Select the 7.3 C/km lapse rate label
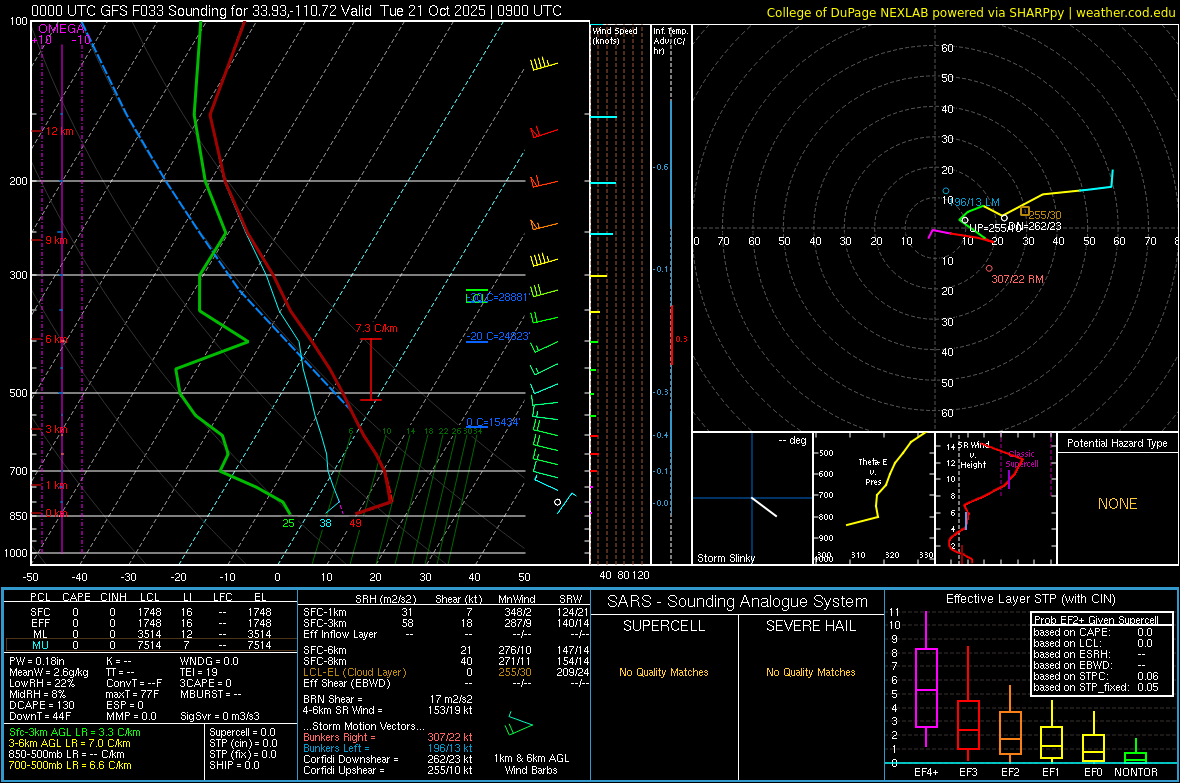 [376, 328]
